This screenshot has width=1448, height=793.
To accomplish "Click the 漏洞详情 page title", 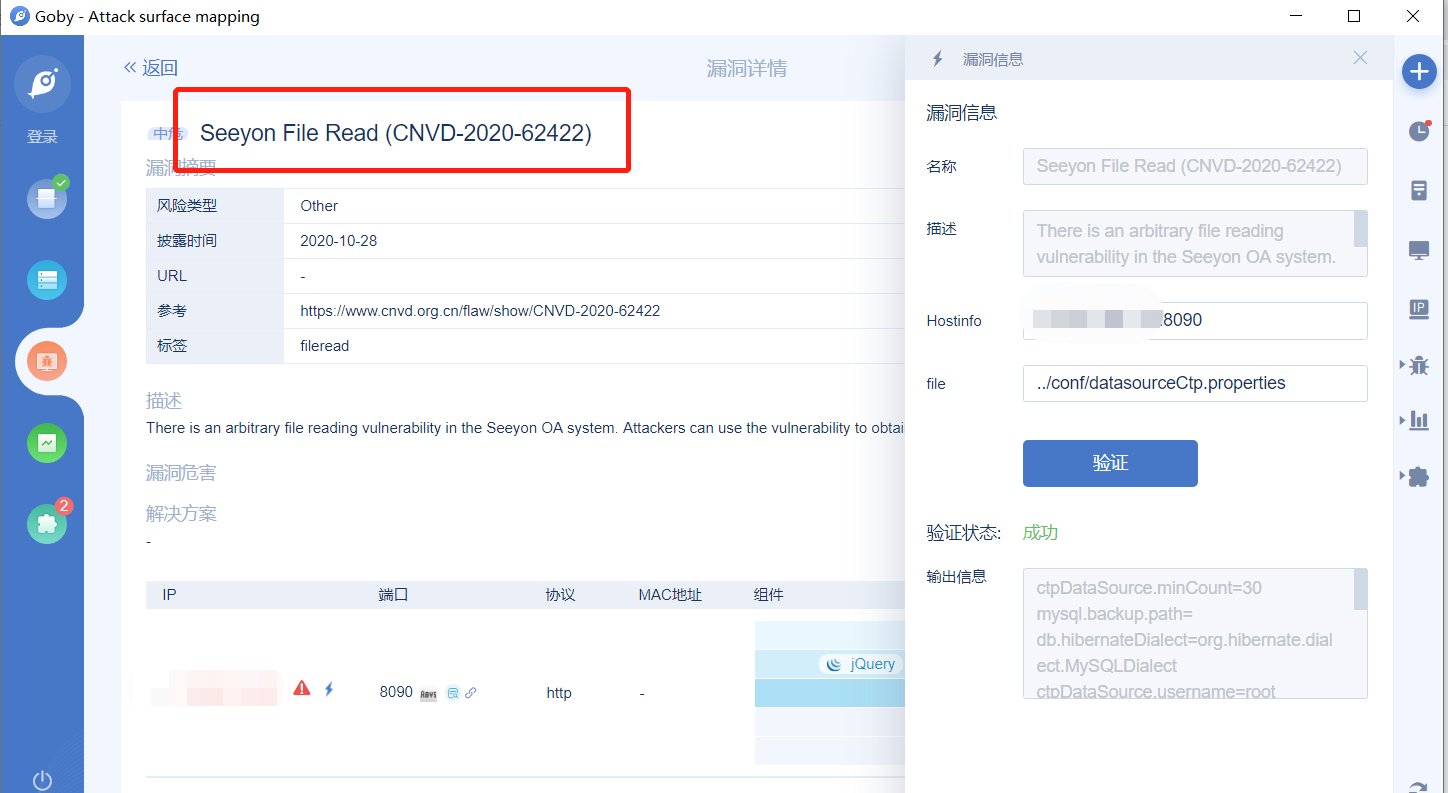I will tap(746, 68).
